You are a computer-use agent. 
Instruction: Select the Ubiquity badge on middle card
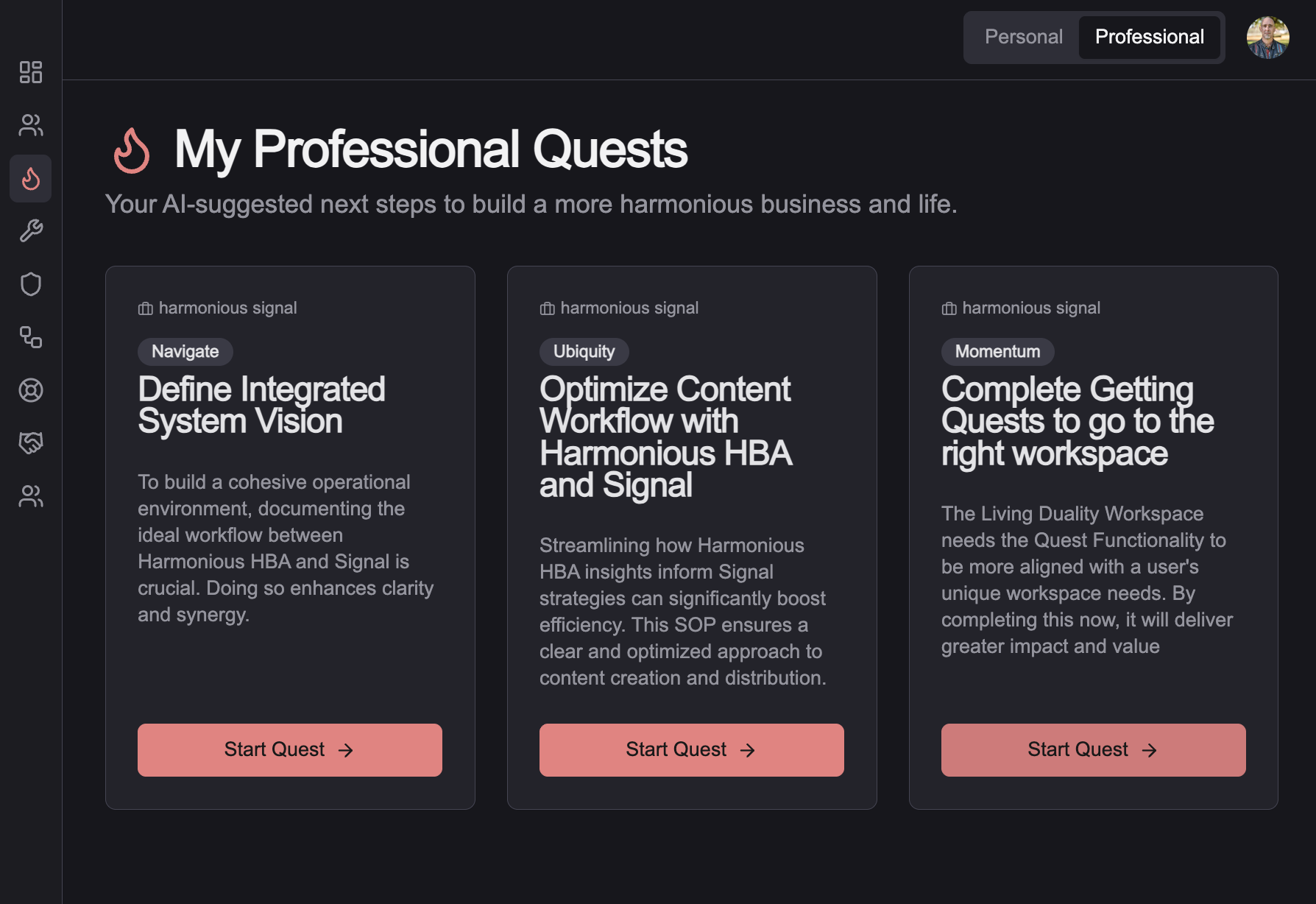[x=584, y=351]
